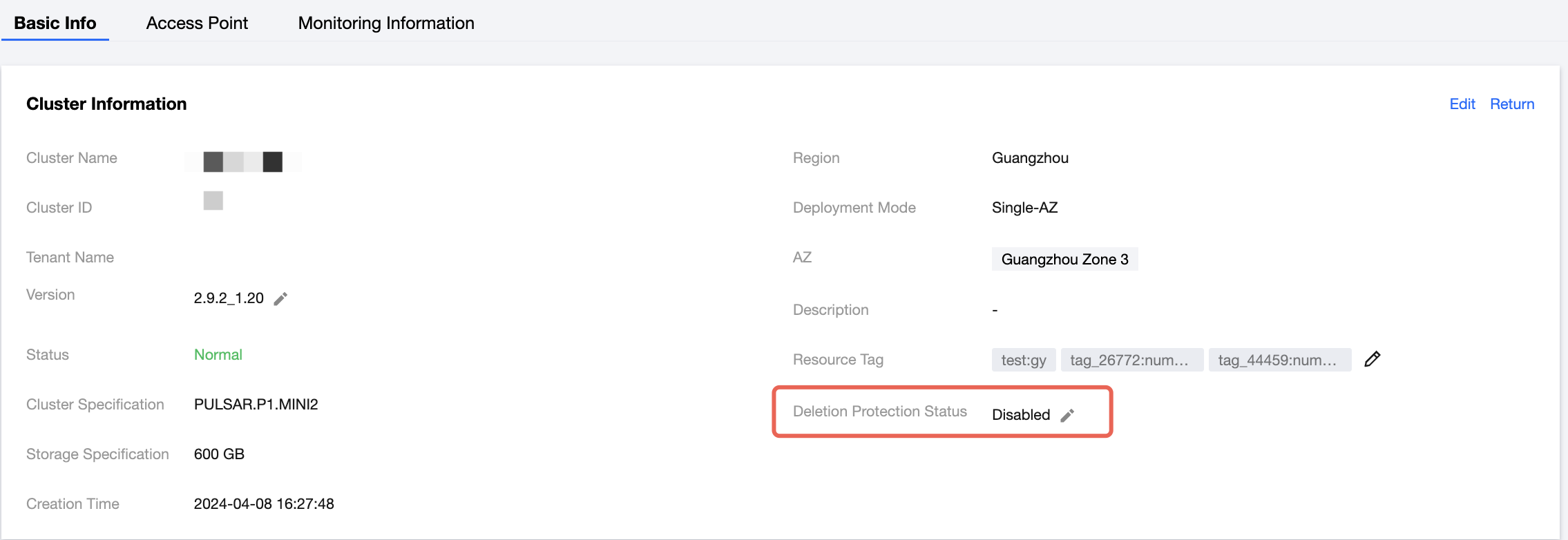Click the creation time value 2024-04-08
The image size is (1568, 540).
(264, 503)
